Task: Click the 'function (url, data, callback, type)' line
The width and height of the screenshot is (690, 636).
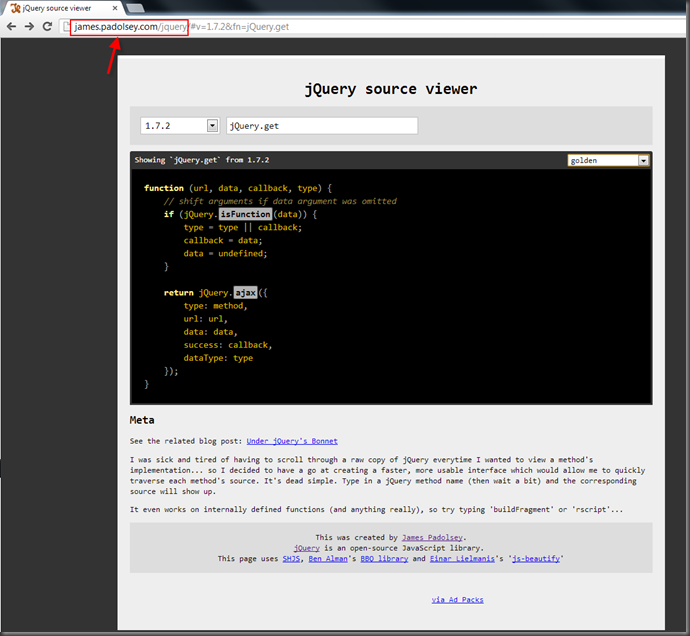Action: tap(238, 188)
